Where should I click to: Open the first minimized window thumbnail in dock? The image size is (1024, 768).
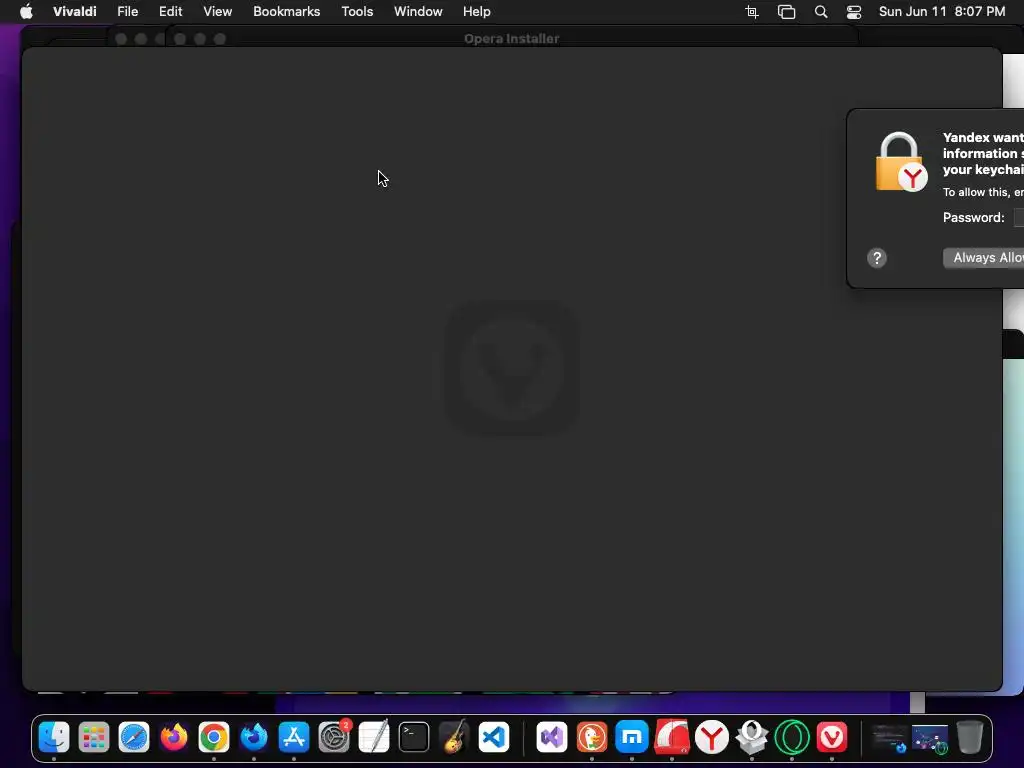[x=889, y=739]
